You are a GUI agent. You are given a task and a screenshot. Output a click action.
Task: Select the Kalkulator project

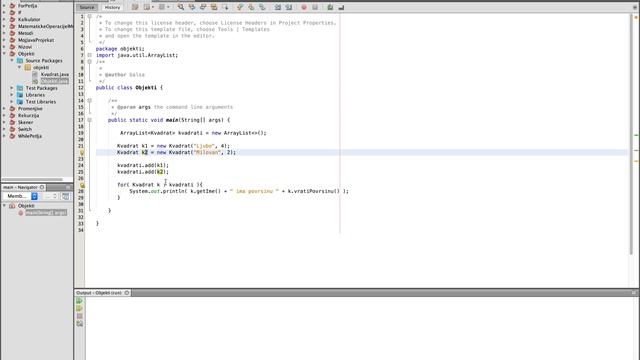tap(29, 19)
